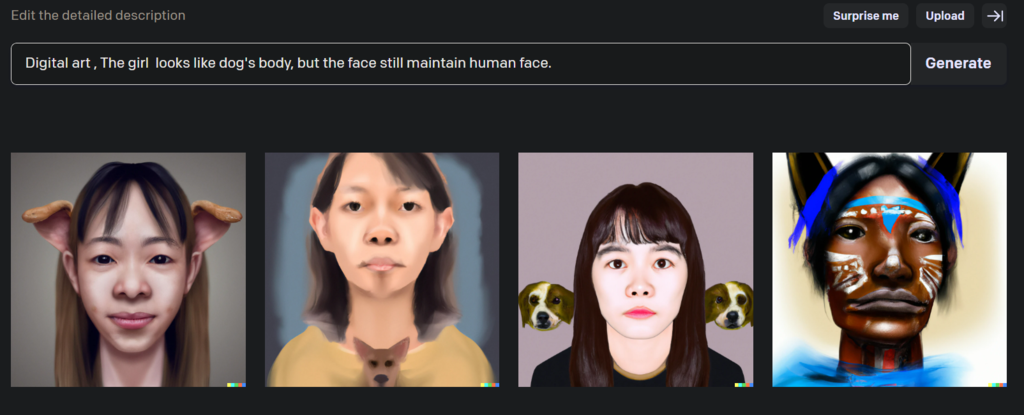Open the girl with bangs and black top

635,269
